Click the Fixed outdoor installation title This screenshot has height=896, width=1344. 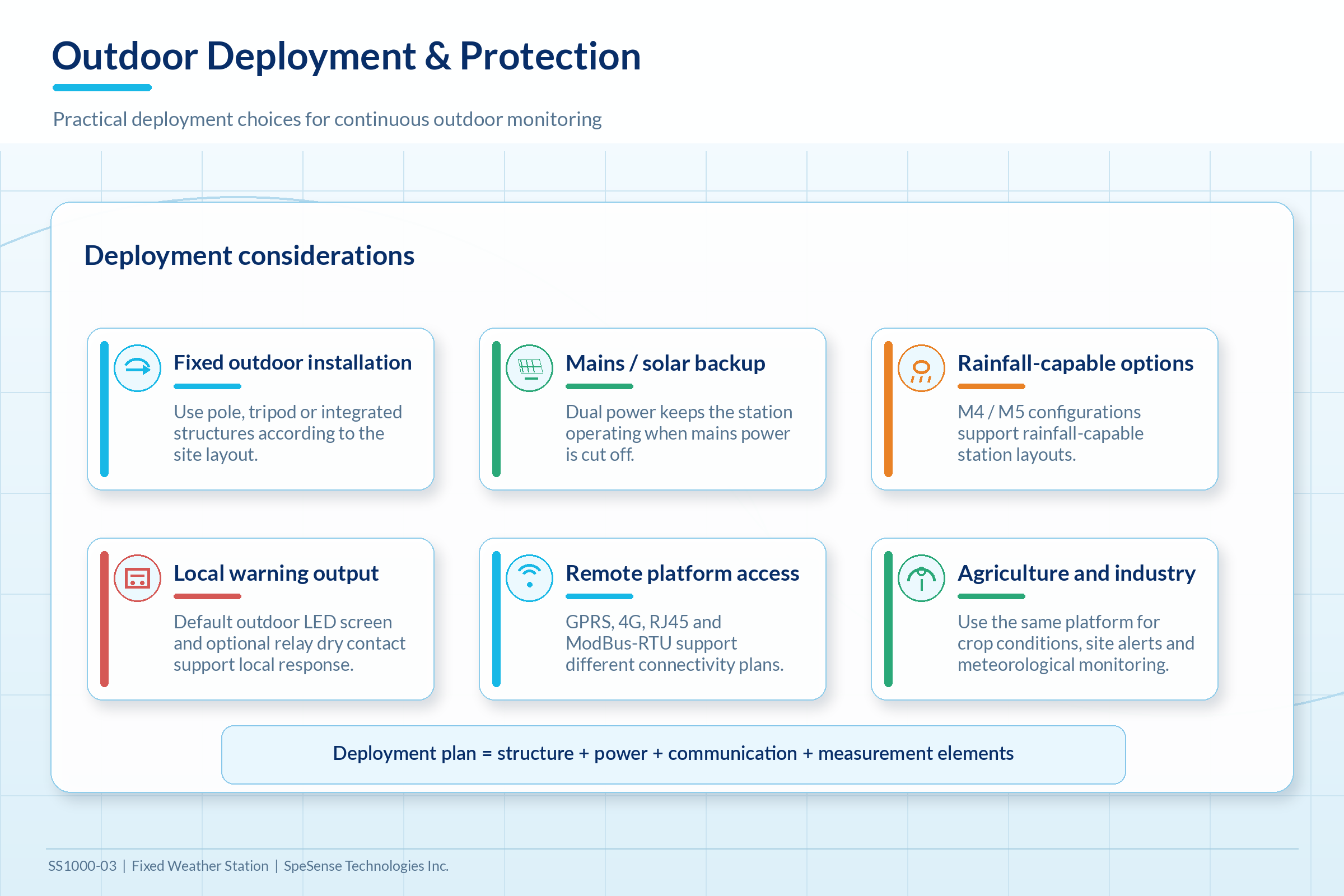click(x=292, y=363)
